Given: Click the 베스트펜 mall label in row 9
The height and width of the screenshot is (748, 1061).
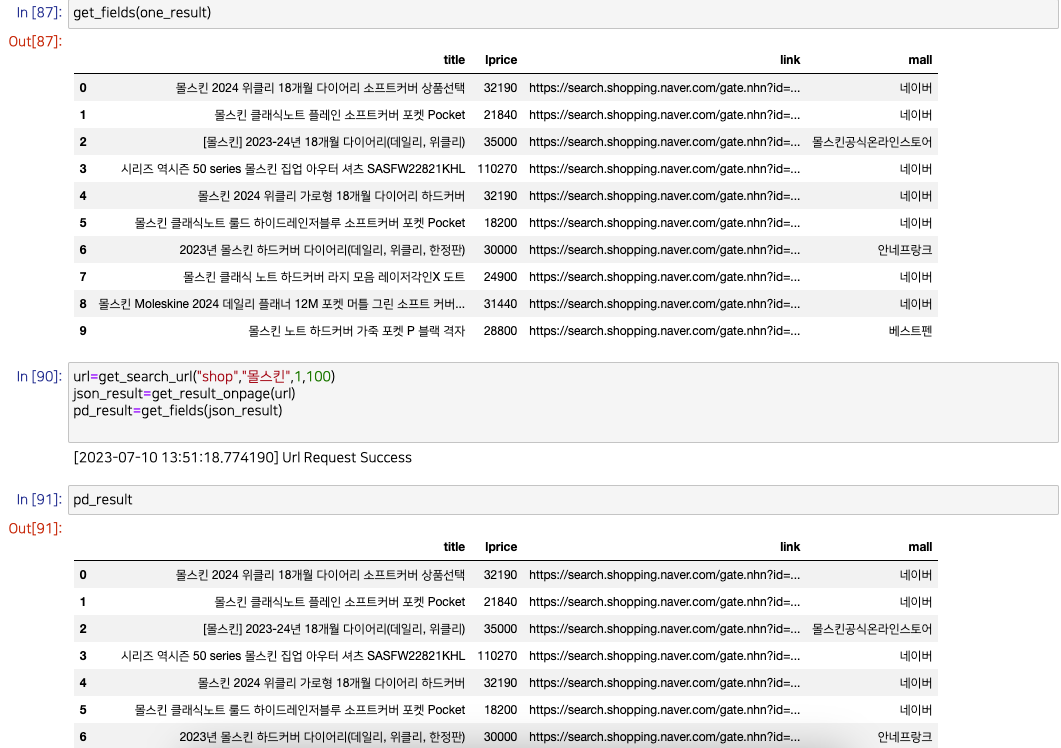Looking at the screenshot, I should tap(910, 330).
